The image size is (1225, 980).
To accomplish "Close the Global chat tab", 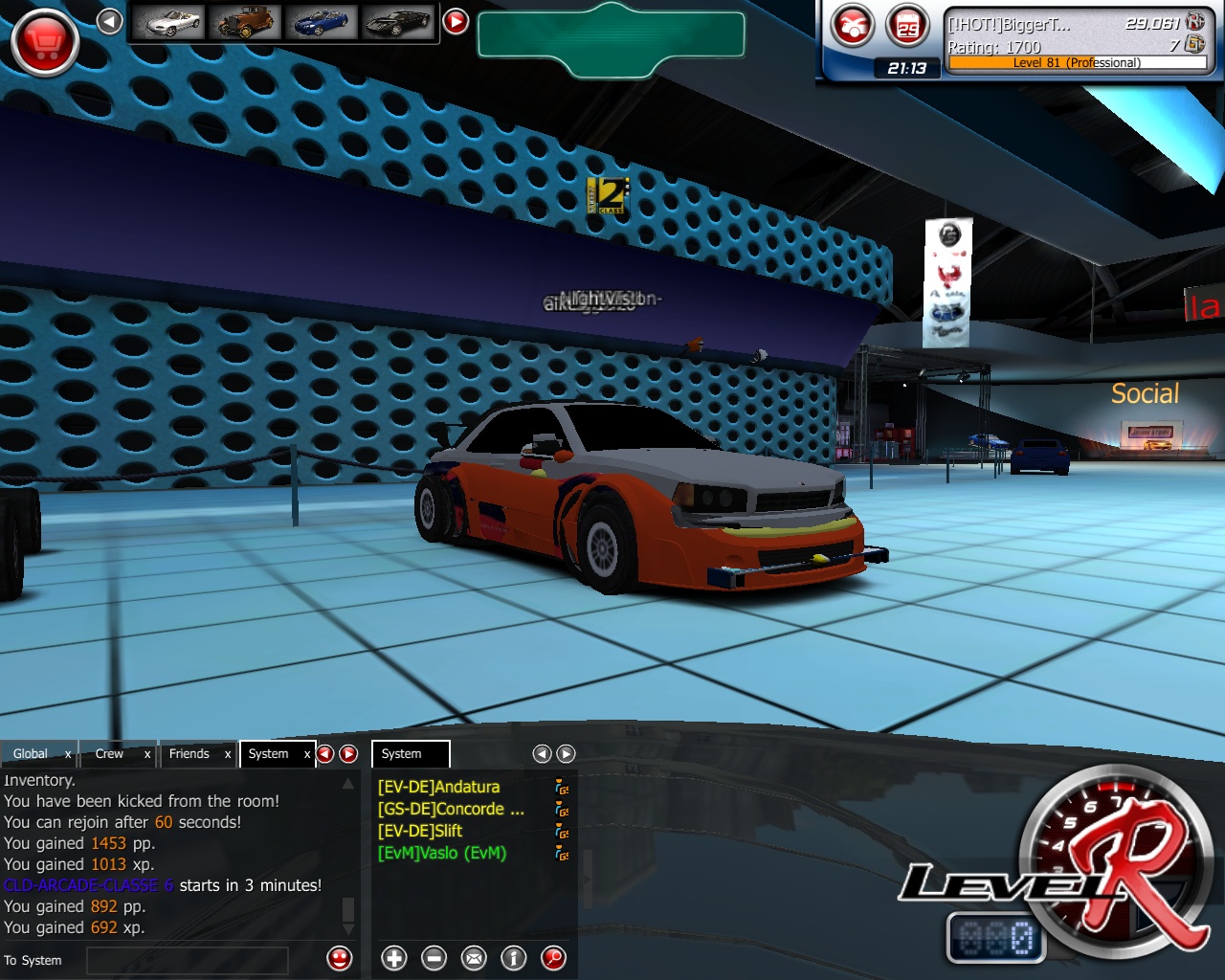I will tap(68, 755).
